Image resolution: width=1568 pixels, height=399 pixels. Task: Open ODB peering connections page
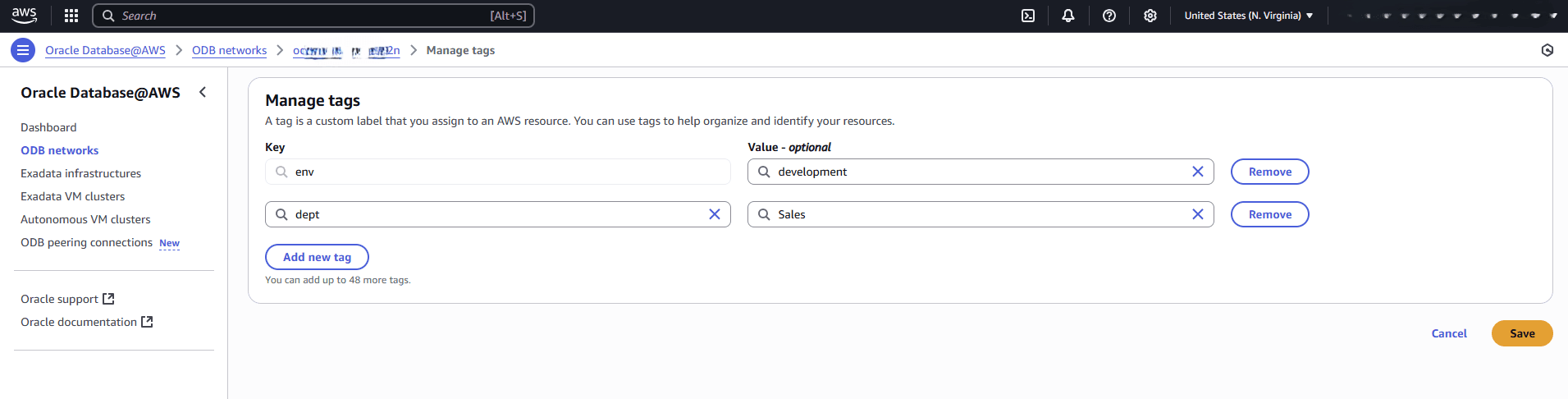(x=86, y=242)
